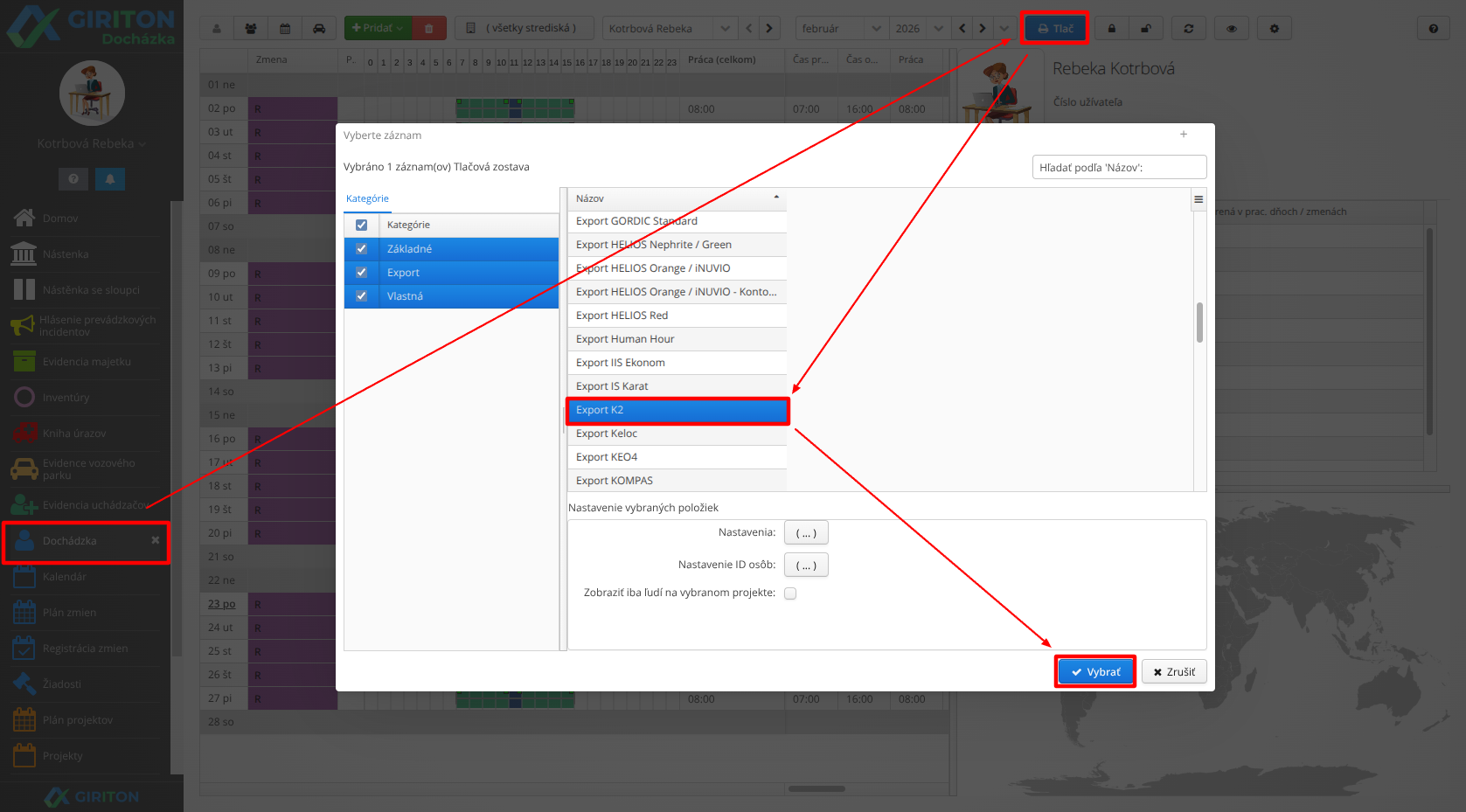The width and height of the screenshot is (1466, 812).
Task: Expand the down-arrow menu left of Tlač
Action: 1004,29
